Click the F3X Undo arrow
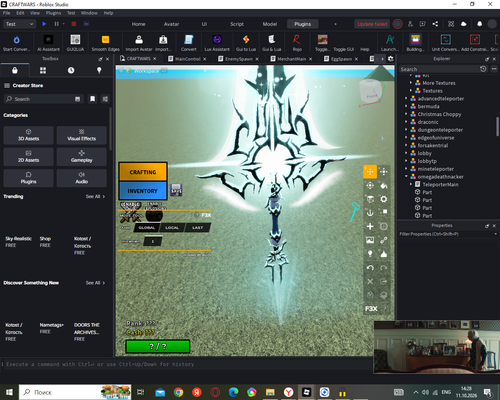 [370, 268]
